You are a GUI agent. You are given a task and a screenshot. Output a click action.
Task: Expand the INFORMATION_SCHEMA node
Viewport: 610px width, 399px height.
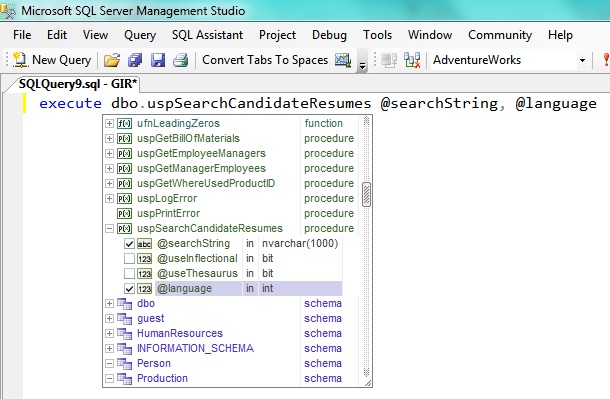point(109,348)
